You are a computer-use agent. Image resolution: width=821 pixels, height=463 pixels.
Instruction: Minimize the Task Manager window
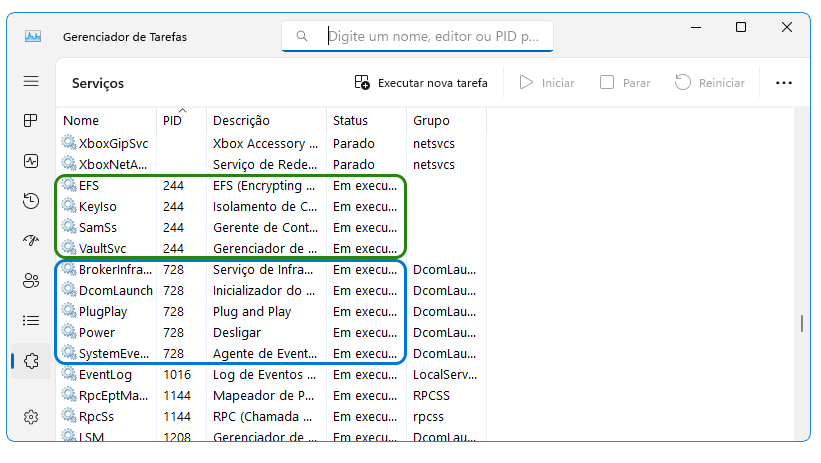[x=696, y=27]
